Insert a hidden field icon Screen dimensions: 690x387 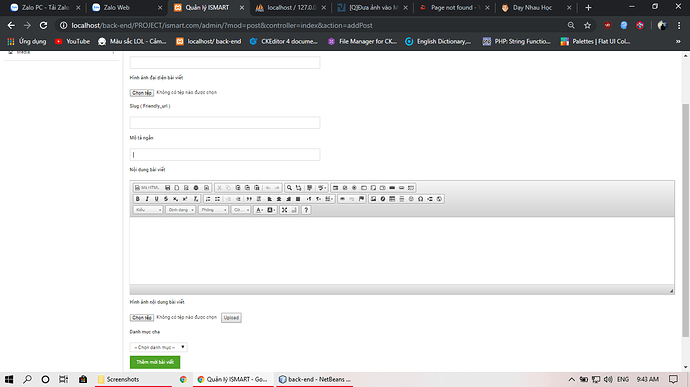click(x=411, y=188)
